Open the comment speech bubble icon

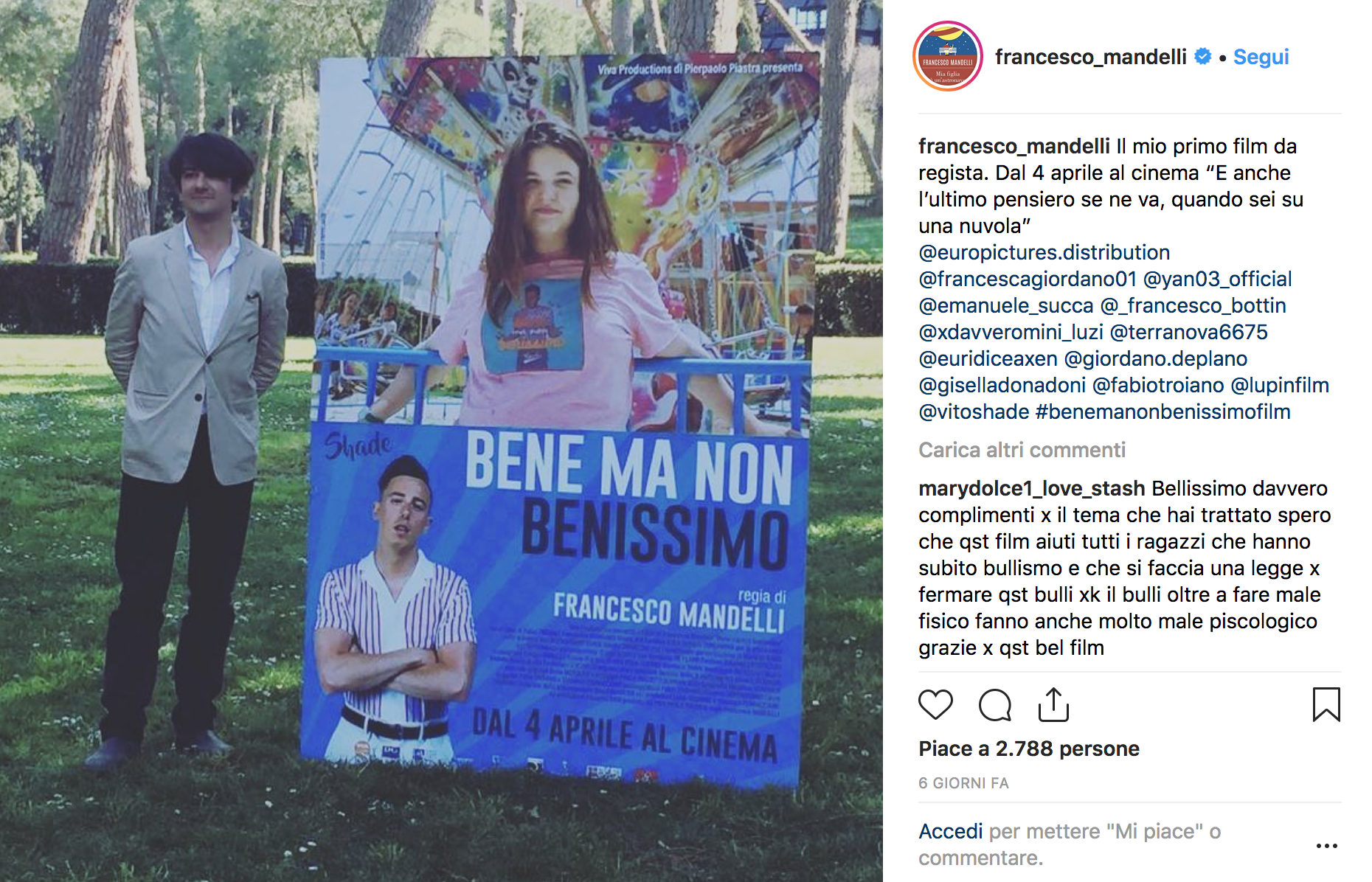pyautogui.click(x=994, y=705)
